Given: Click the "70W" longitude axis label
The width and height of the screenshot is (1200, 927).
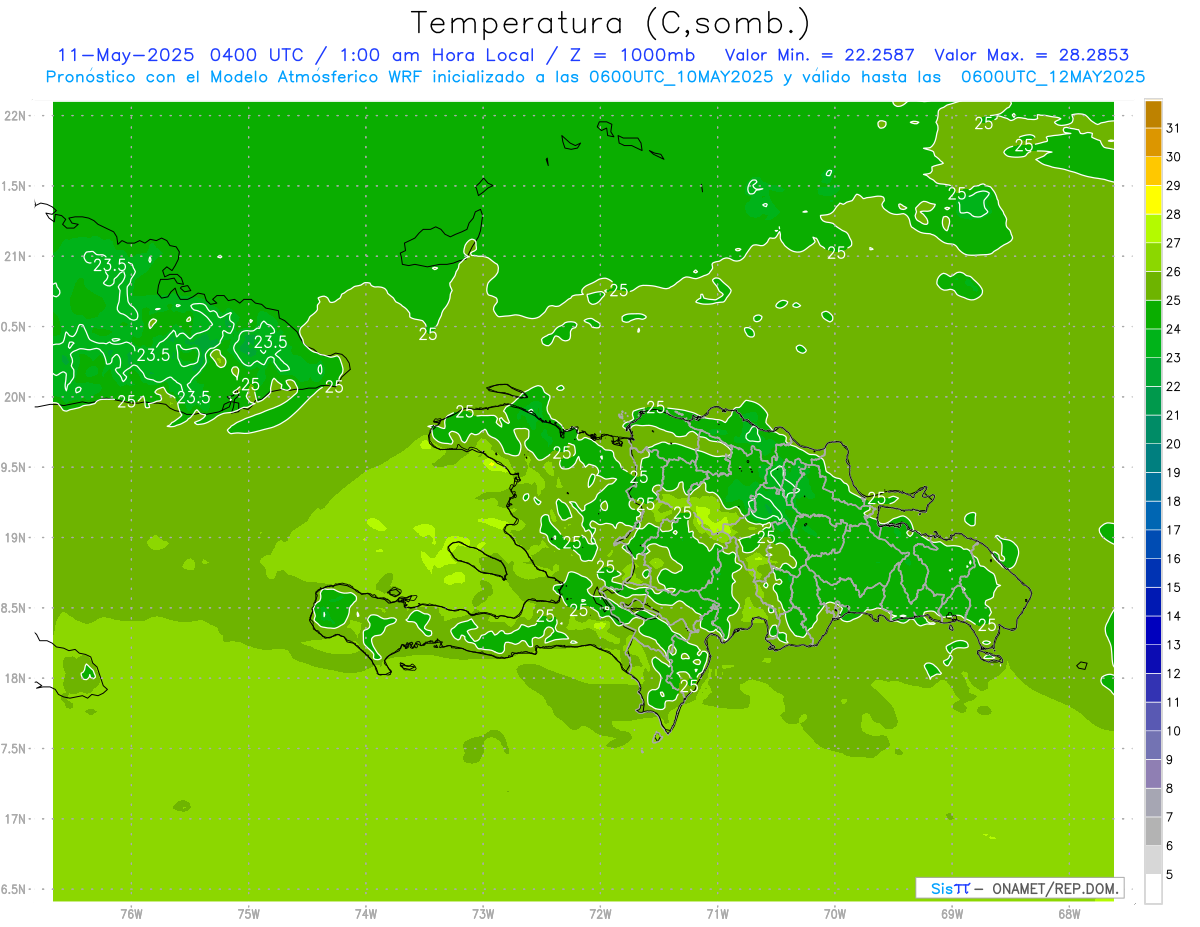Looking at the screenshot, I should coord(835,914).
